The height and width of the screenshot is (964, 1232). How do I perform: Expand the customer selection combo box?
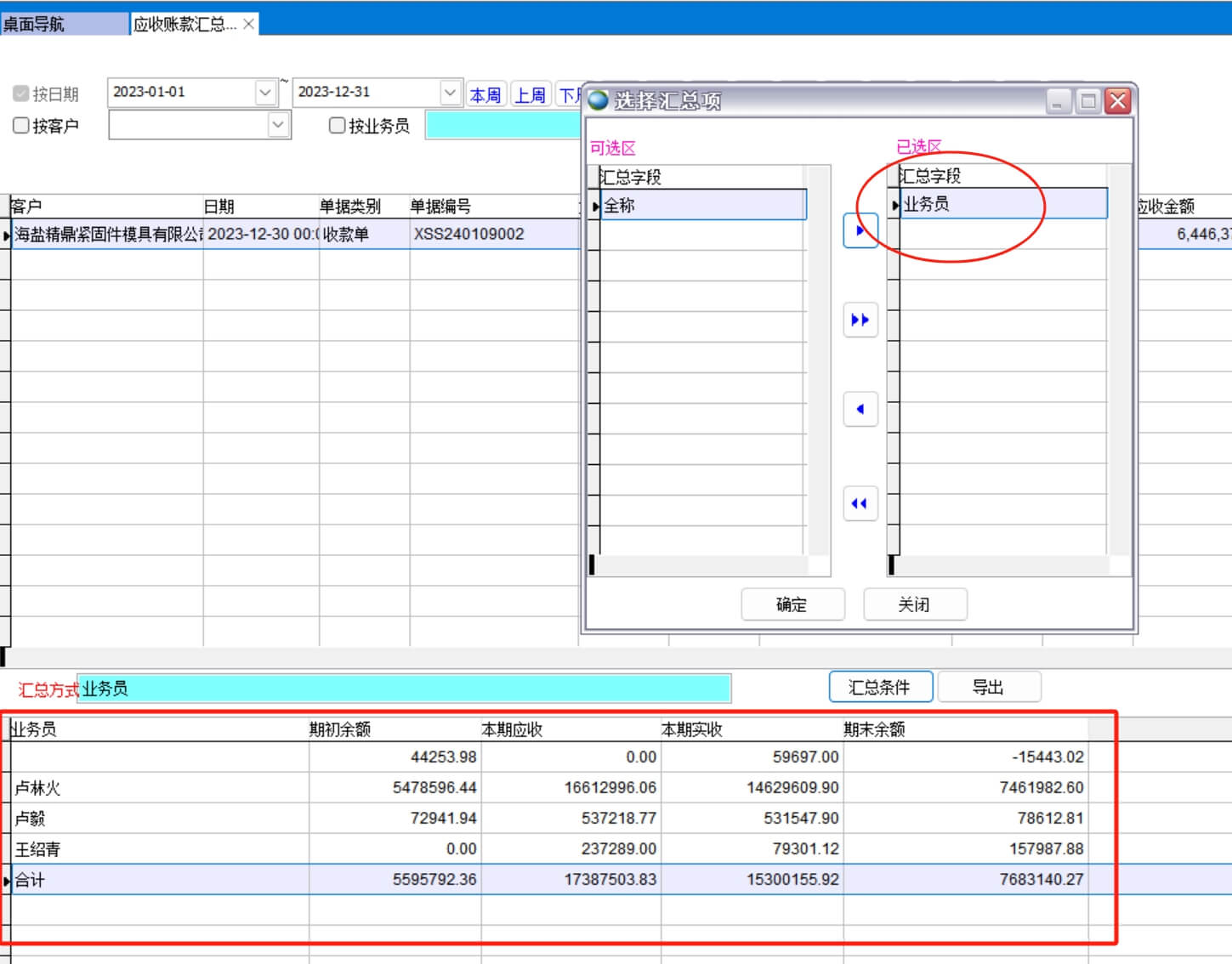tap(278, 125)
